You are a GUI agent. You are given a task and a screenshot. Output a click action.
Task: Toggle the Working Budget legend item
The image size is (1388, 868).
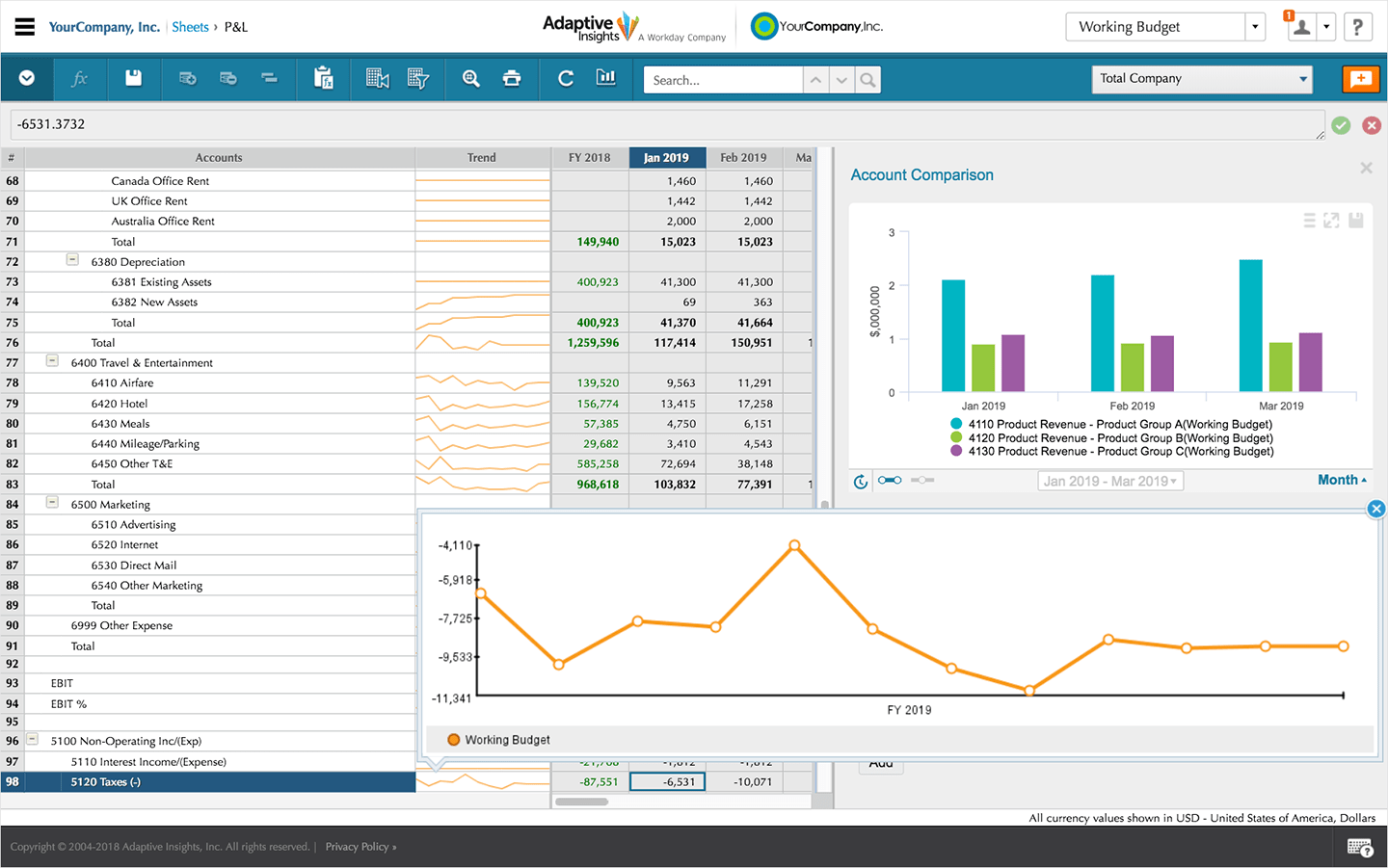pos(498,740)
